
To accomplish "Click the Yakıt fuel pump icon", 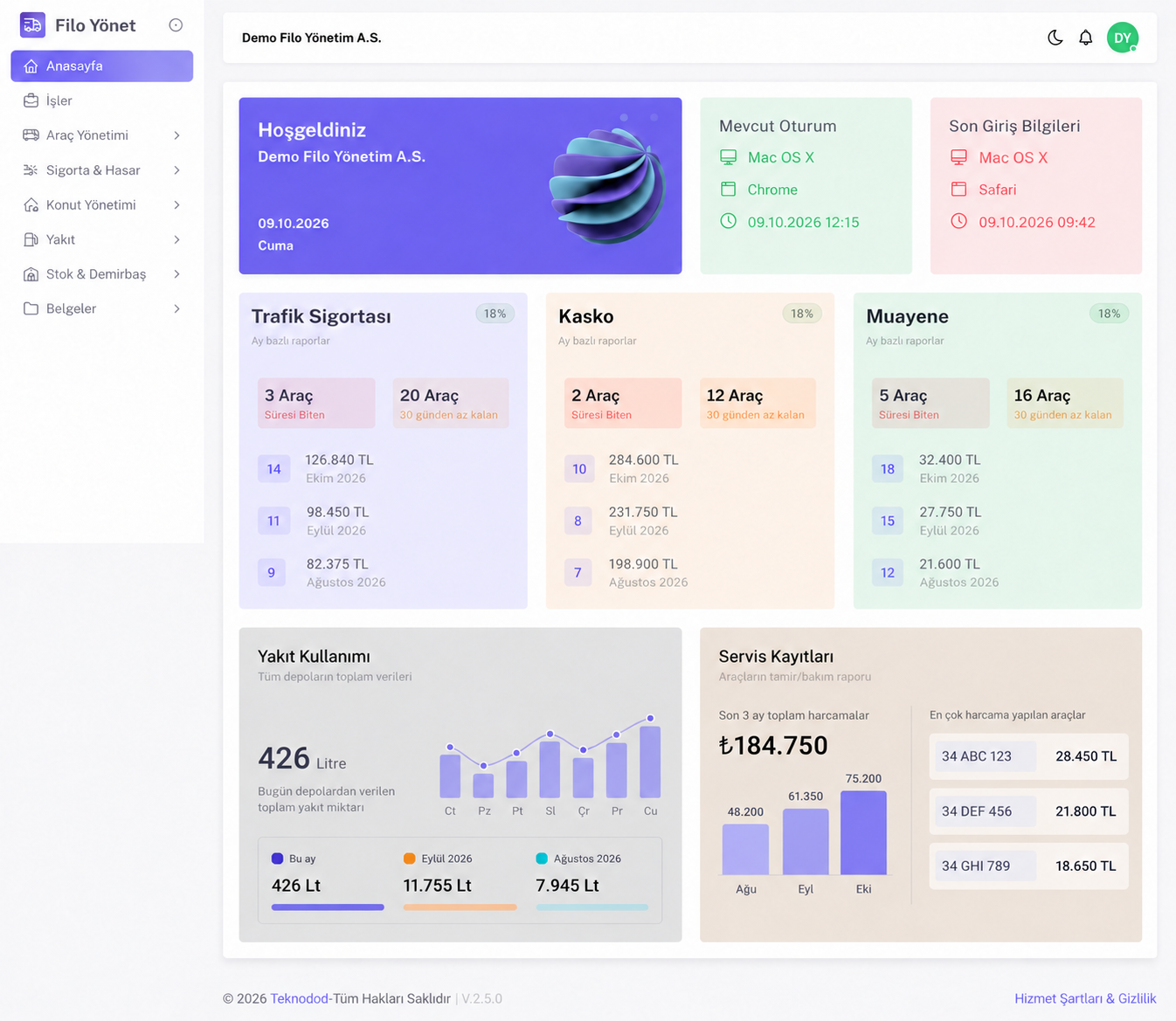I will pos(31,239).
